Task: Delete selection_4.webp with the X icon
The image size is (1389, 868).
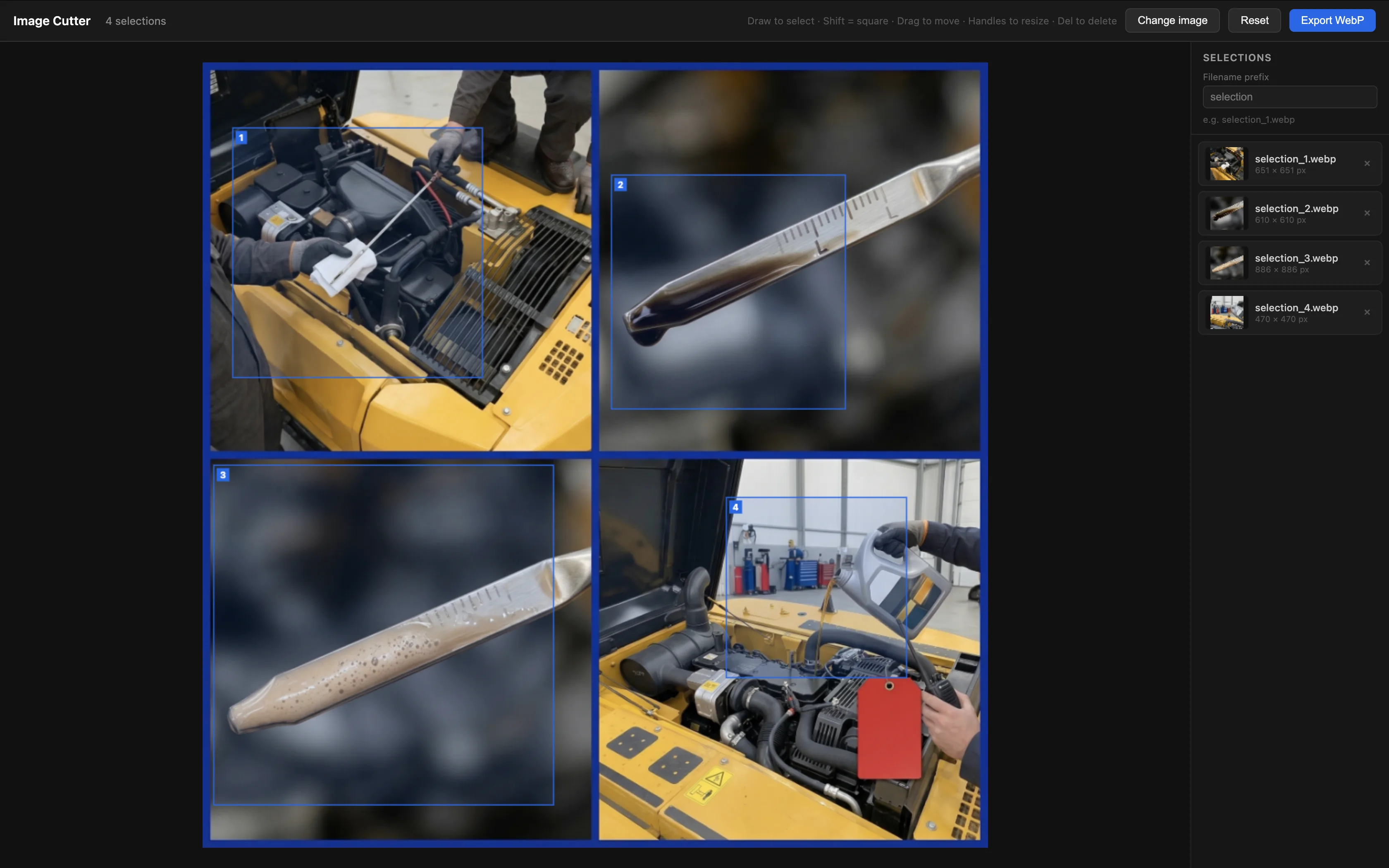Action: pyautogui.click(x=1367, y=312)
